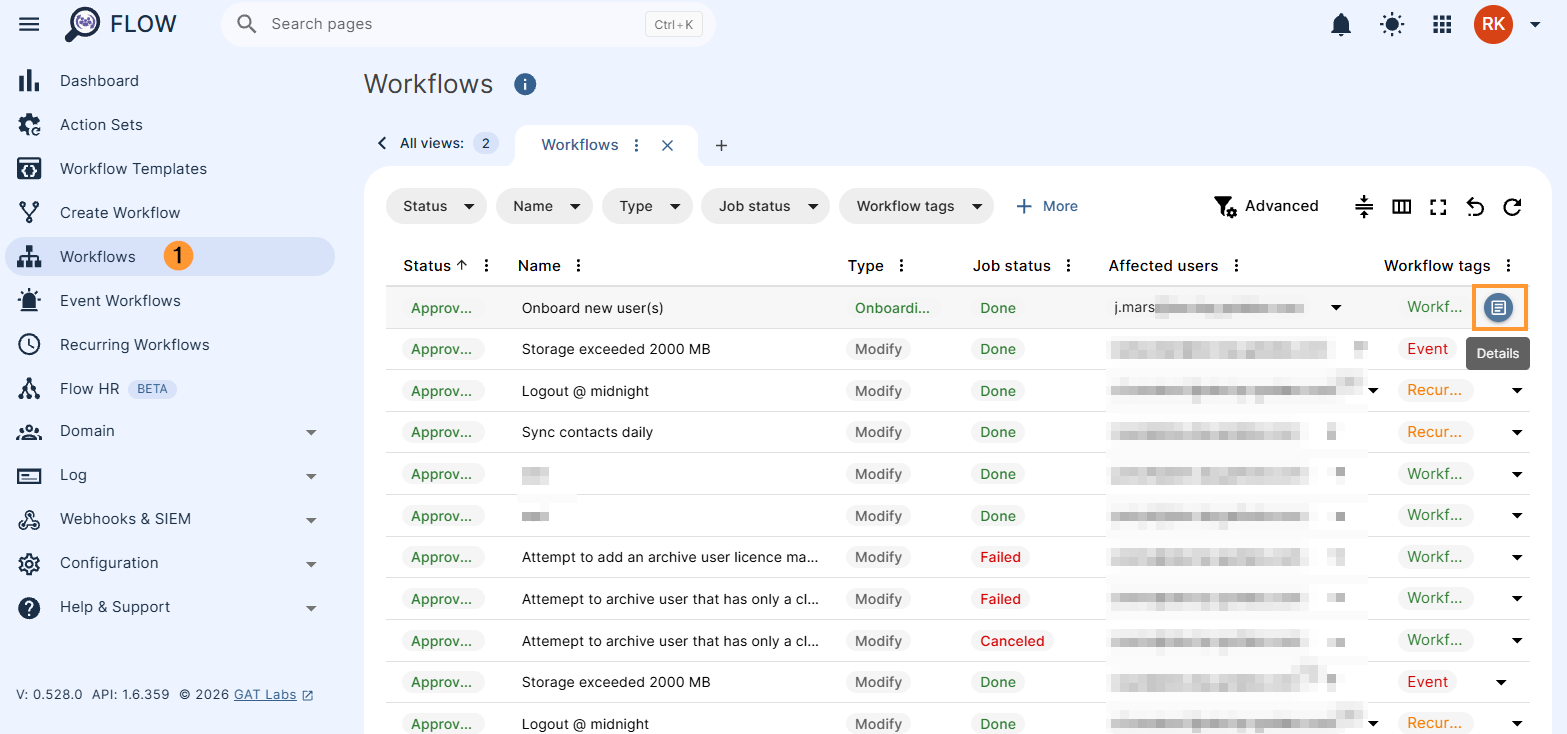This screenshot has height=734, width=1567.
Task: Open the column chooser icon
Action: [1402, 207]
